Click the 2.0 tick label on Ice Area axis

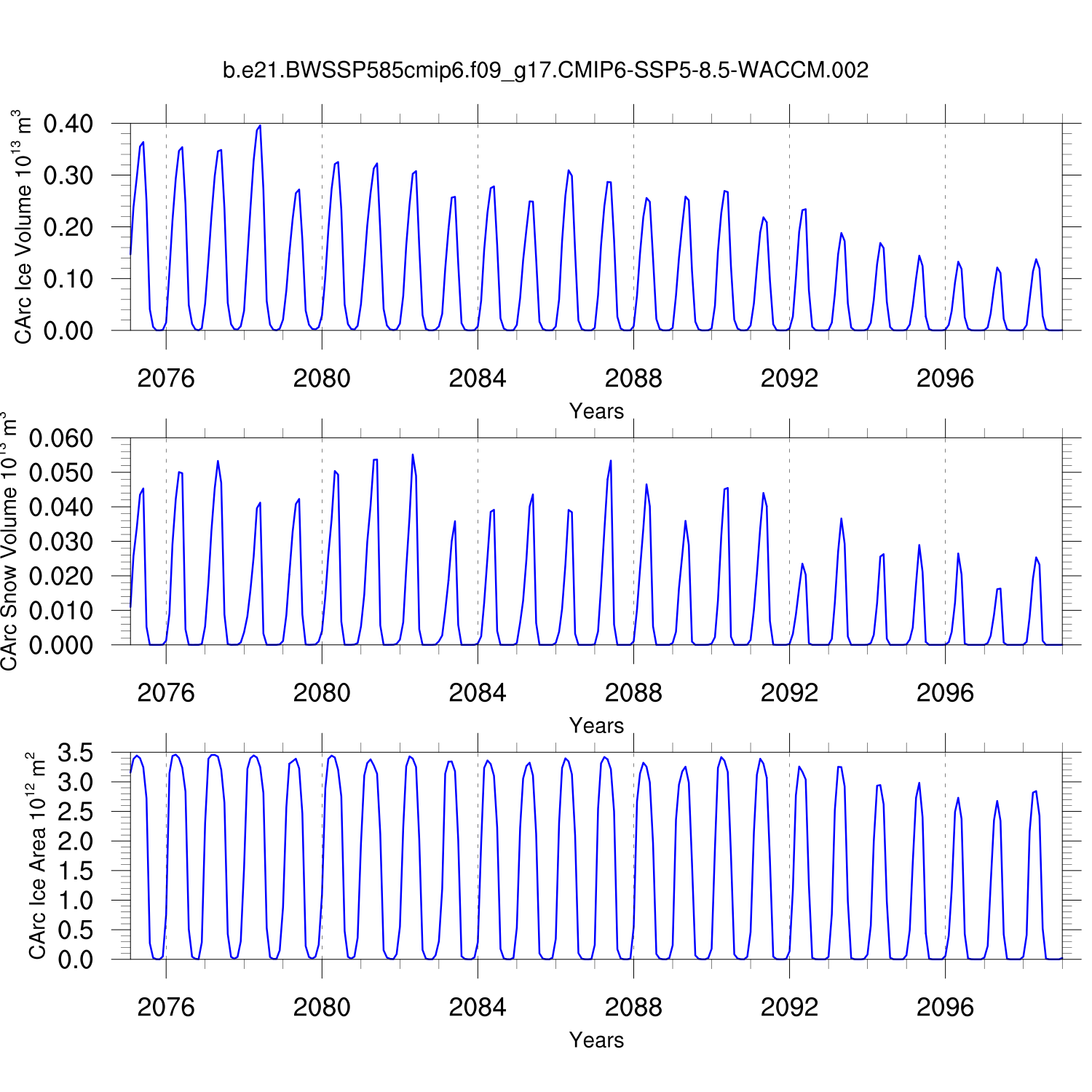[x=76, y=842]
